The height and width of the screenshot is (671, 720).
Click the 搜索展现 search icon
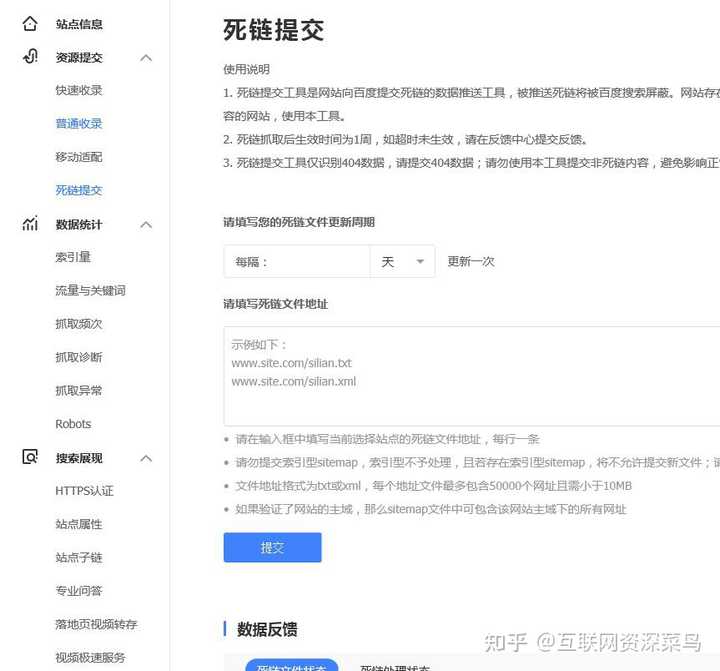point(30,457)
